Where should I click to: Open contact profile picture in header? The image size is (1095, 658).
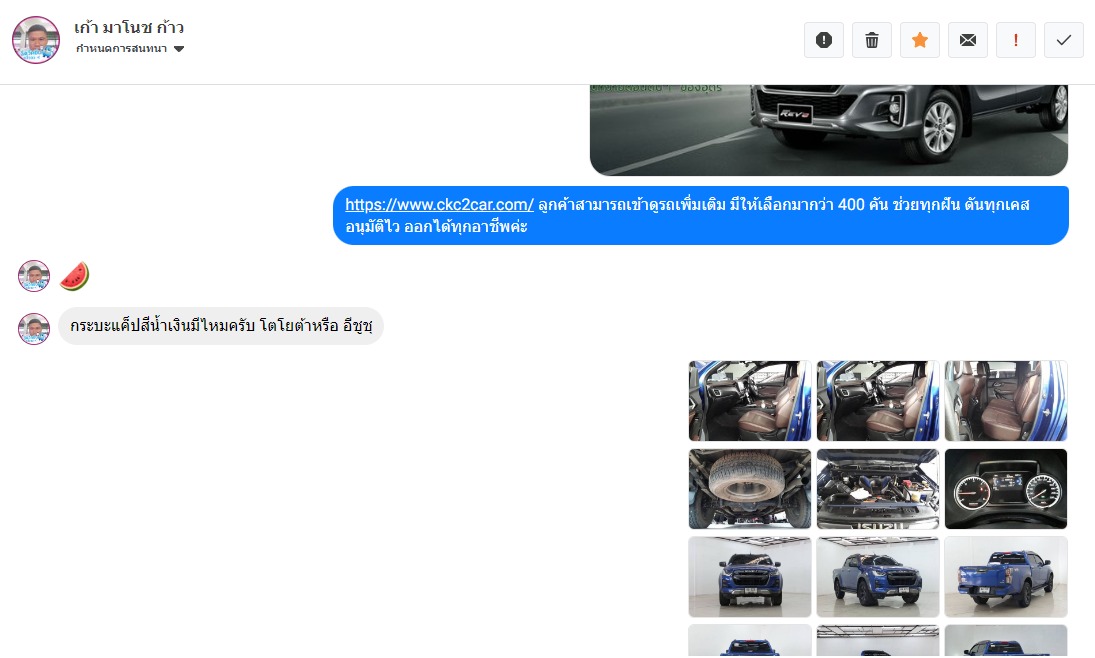(x=36, y=40)
